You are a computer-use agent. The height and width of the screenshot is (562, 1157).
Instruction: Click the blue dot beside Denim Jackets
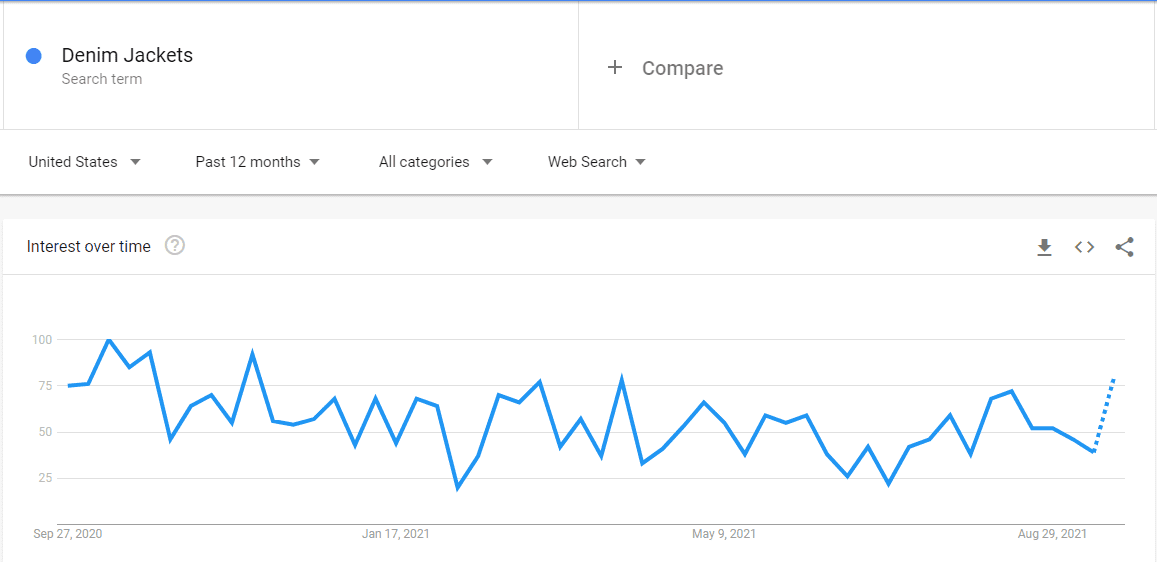pyautogui.click(x=33, y=56)
